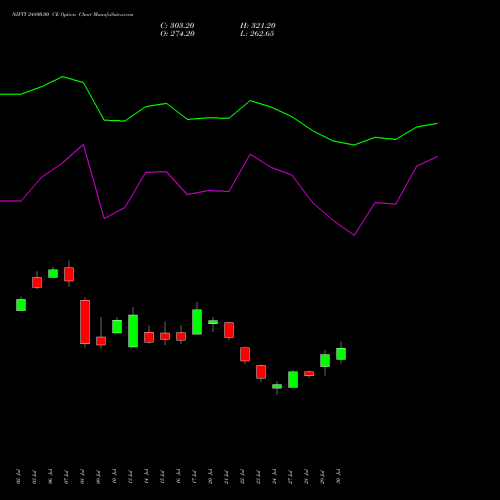Click the last green candle for 30 Jul
The width and height of the screenshot is (500, 500).
[x=341, y=354]
